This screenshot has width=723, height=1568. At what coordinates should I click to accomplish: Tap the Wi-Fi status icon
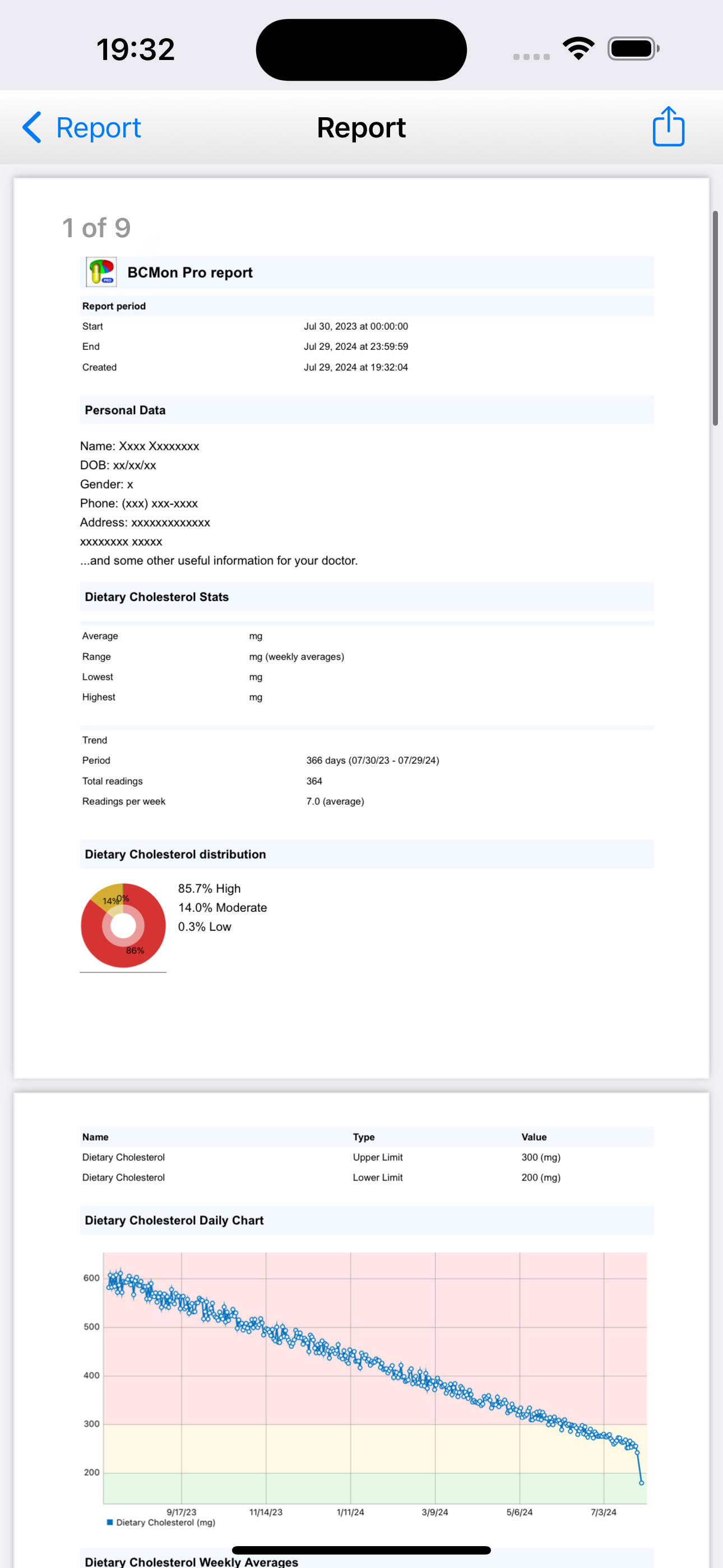pyautogui.click(x=578, y=49)
